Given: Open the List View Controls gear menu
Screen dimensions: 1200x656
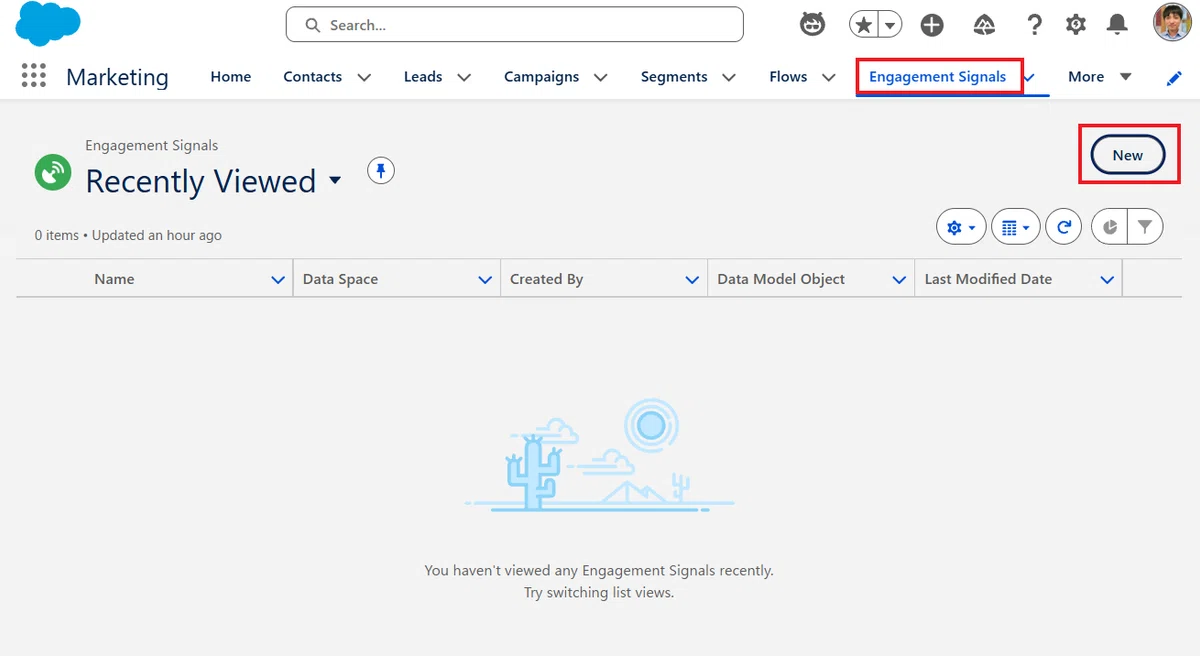Looking at the screenshot, I should click(961, 228).
